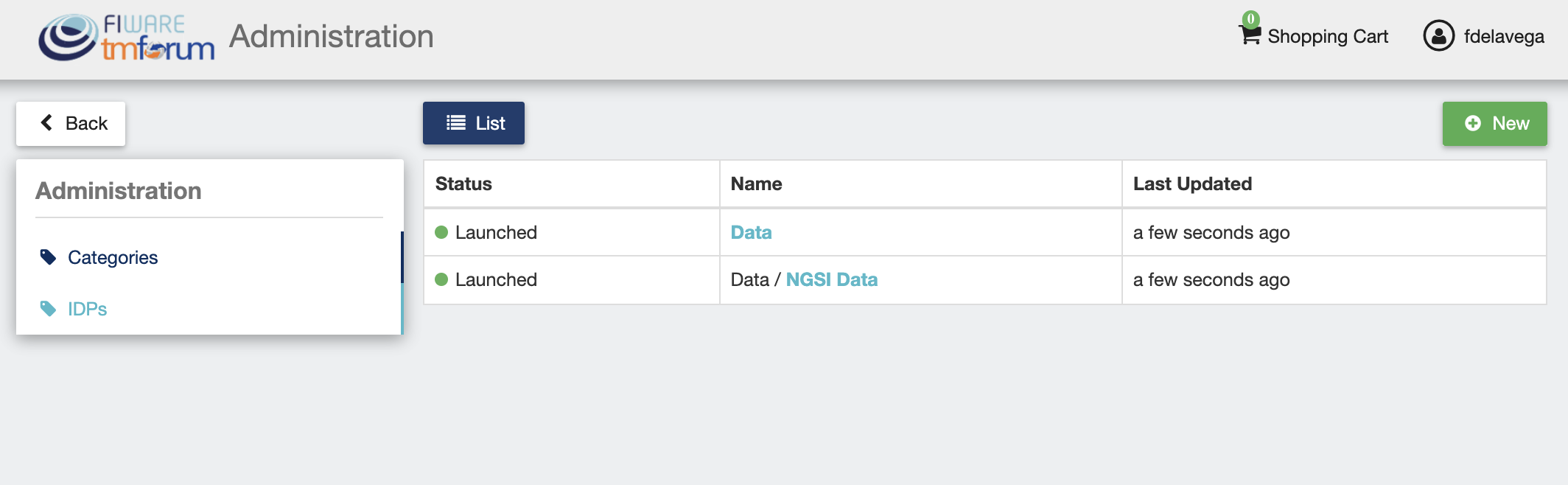This screenshot has height=485, width=1568.
Task: Click green status dot of Data row
Action: [441, 232]
